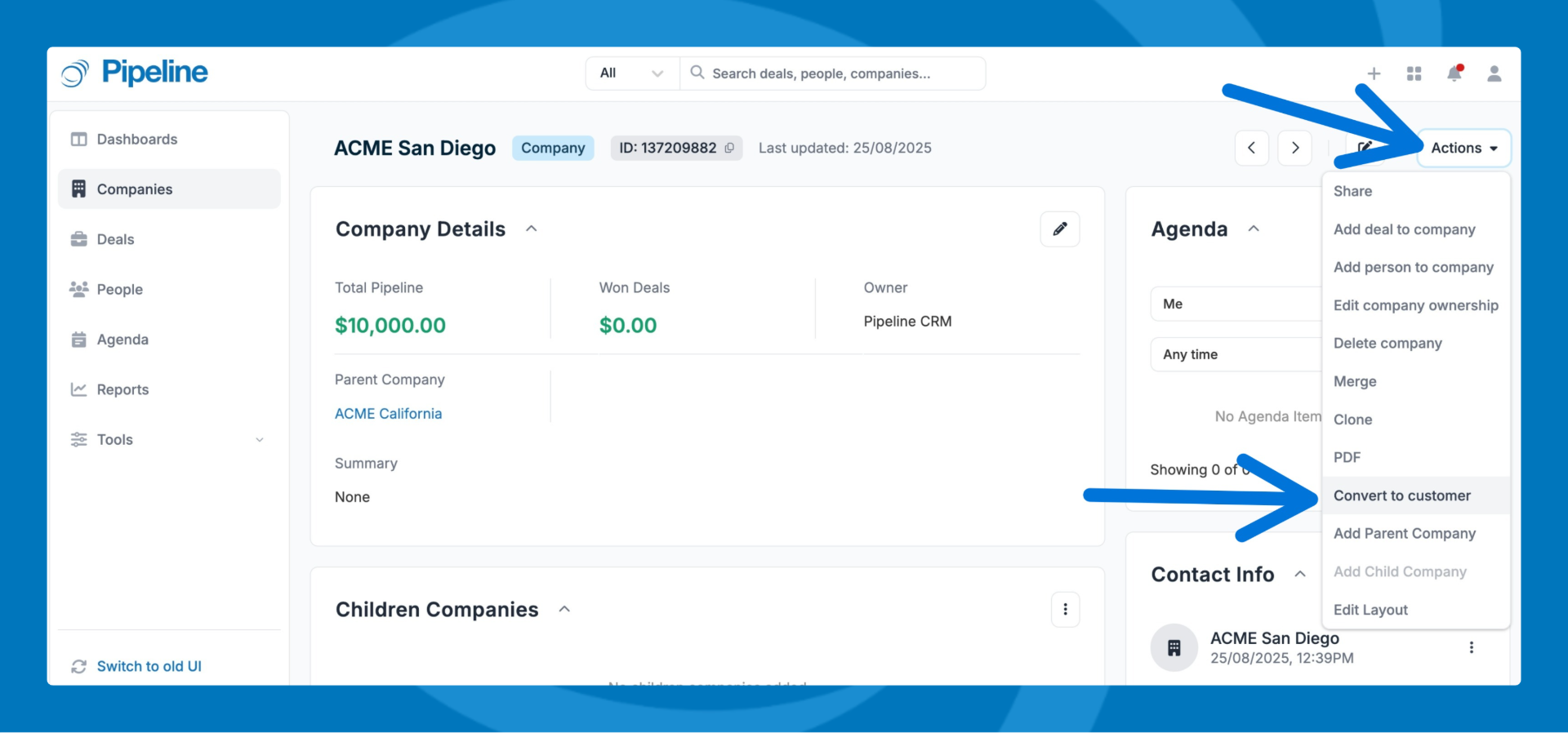Click the plus add-new icon in header
This screenshot has height=733, width=1568.
point(1374,73)
